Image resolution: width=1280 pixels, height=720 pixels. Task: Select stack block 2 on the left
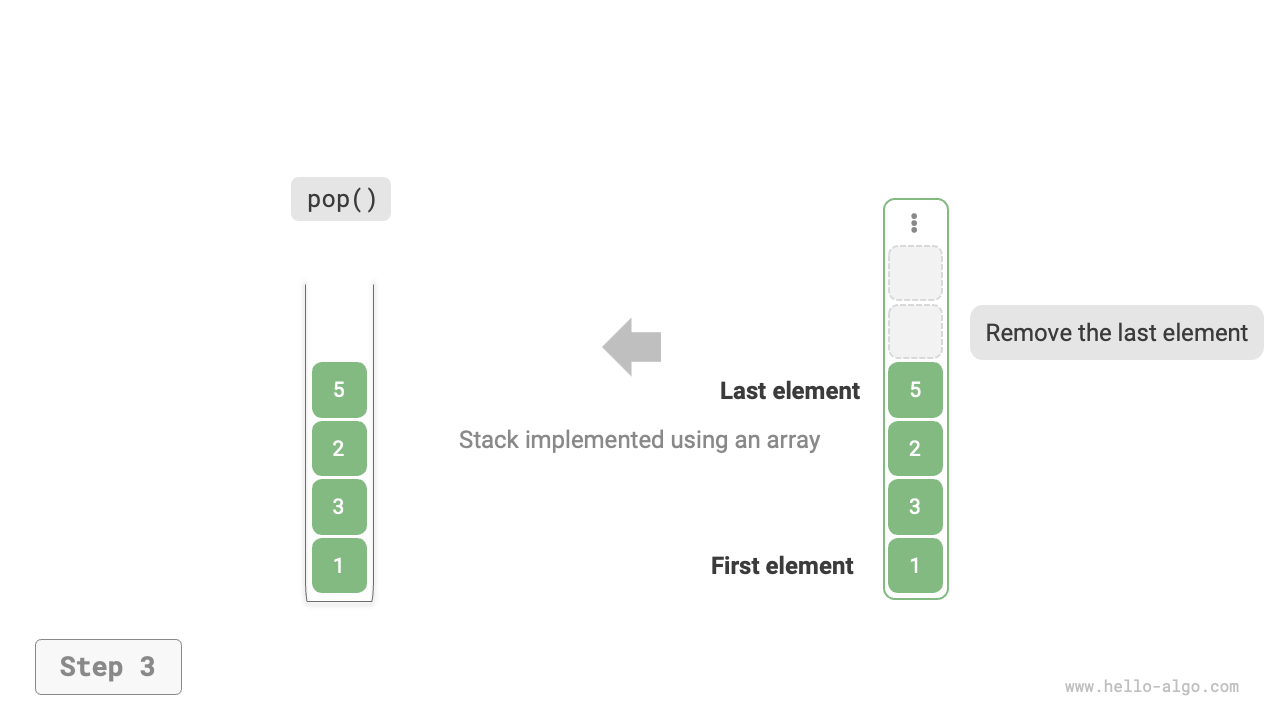[339, 448]
